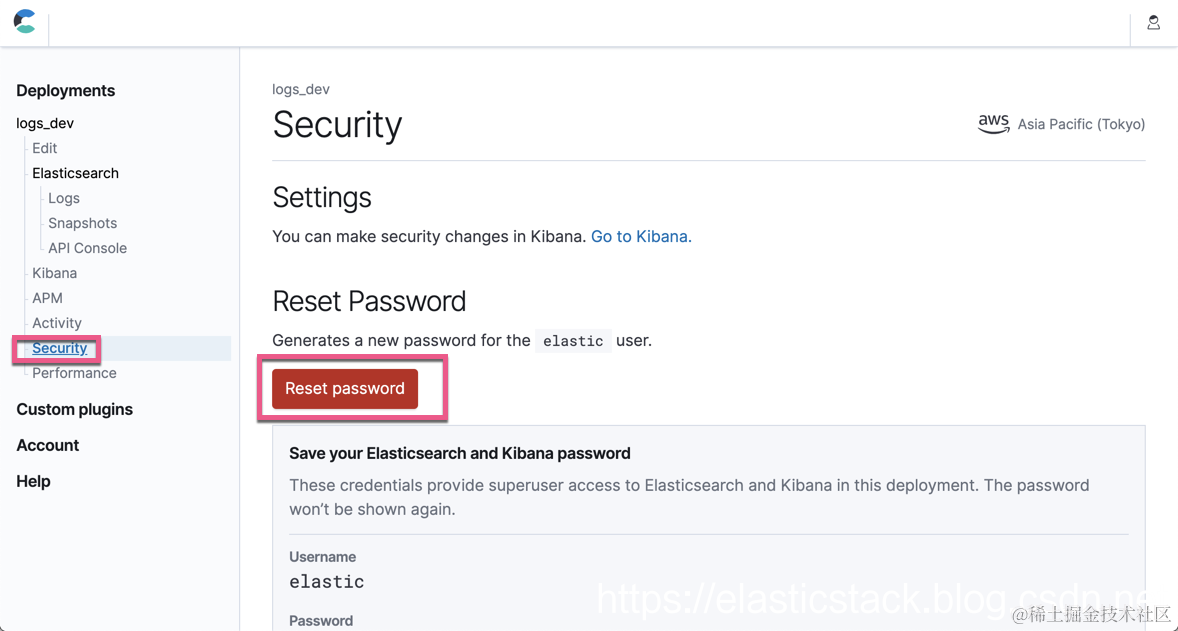Click the AWS provider logo
This screenshot has width=1178, height=631.
click(x=993, y=124)
